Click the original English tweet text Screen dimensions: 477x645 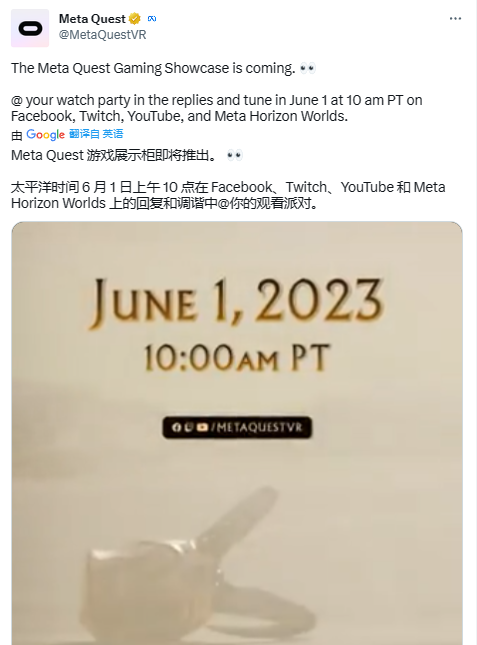217,92
